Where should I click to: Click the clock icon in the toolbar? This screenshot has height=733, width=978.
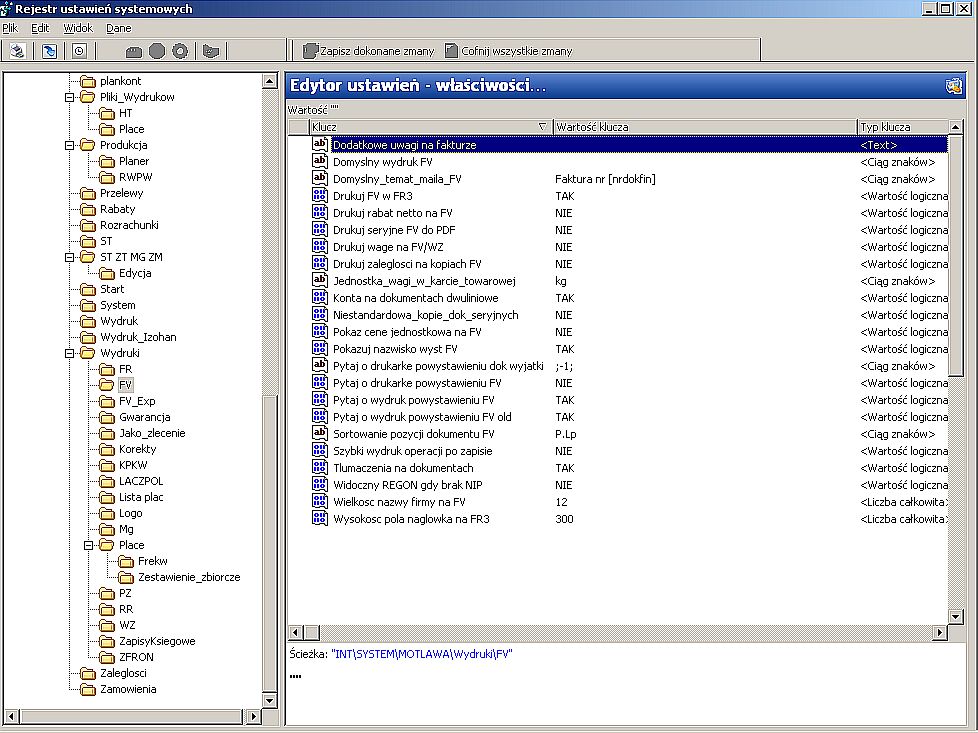pyautogui.click(x=79, y=51)
